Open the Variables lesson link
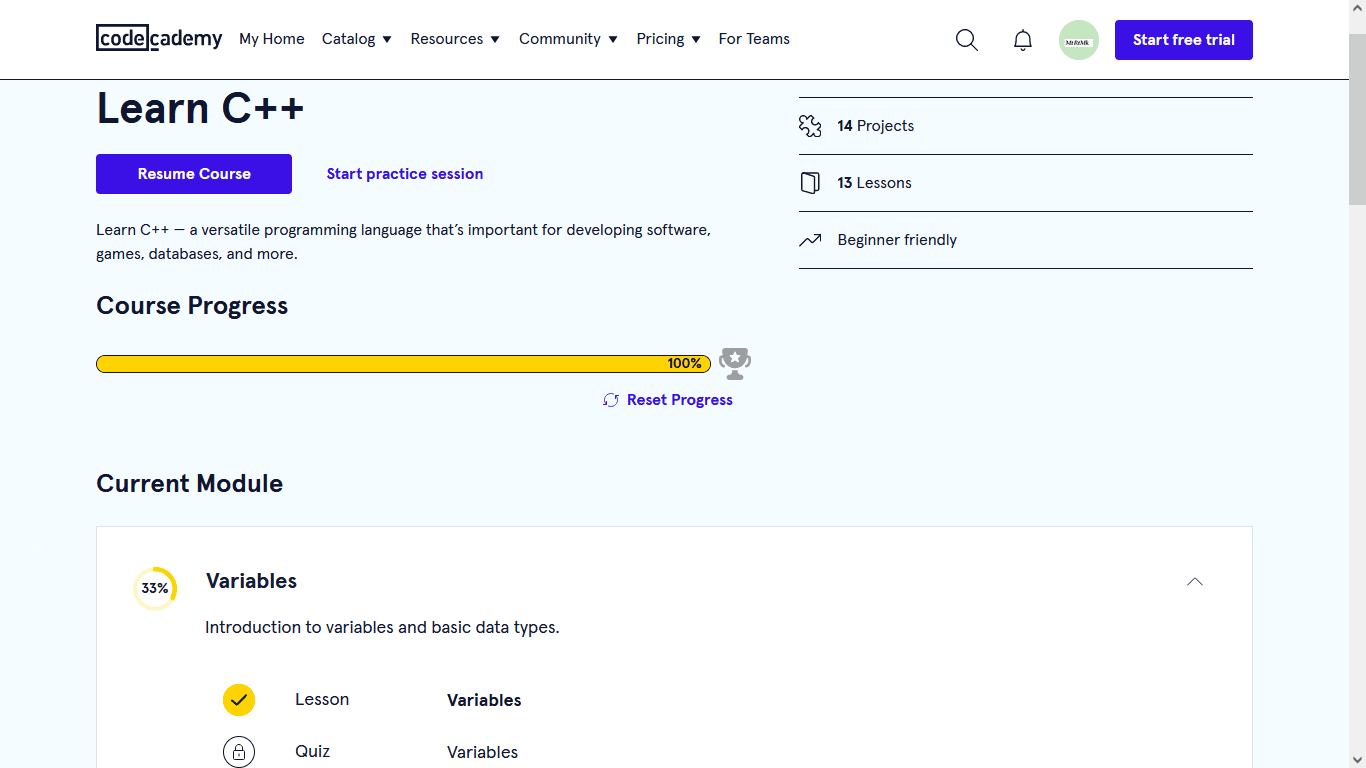Viewport: 1366px width, 768px height. click(x=484, y=700)
